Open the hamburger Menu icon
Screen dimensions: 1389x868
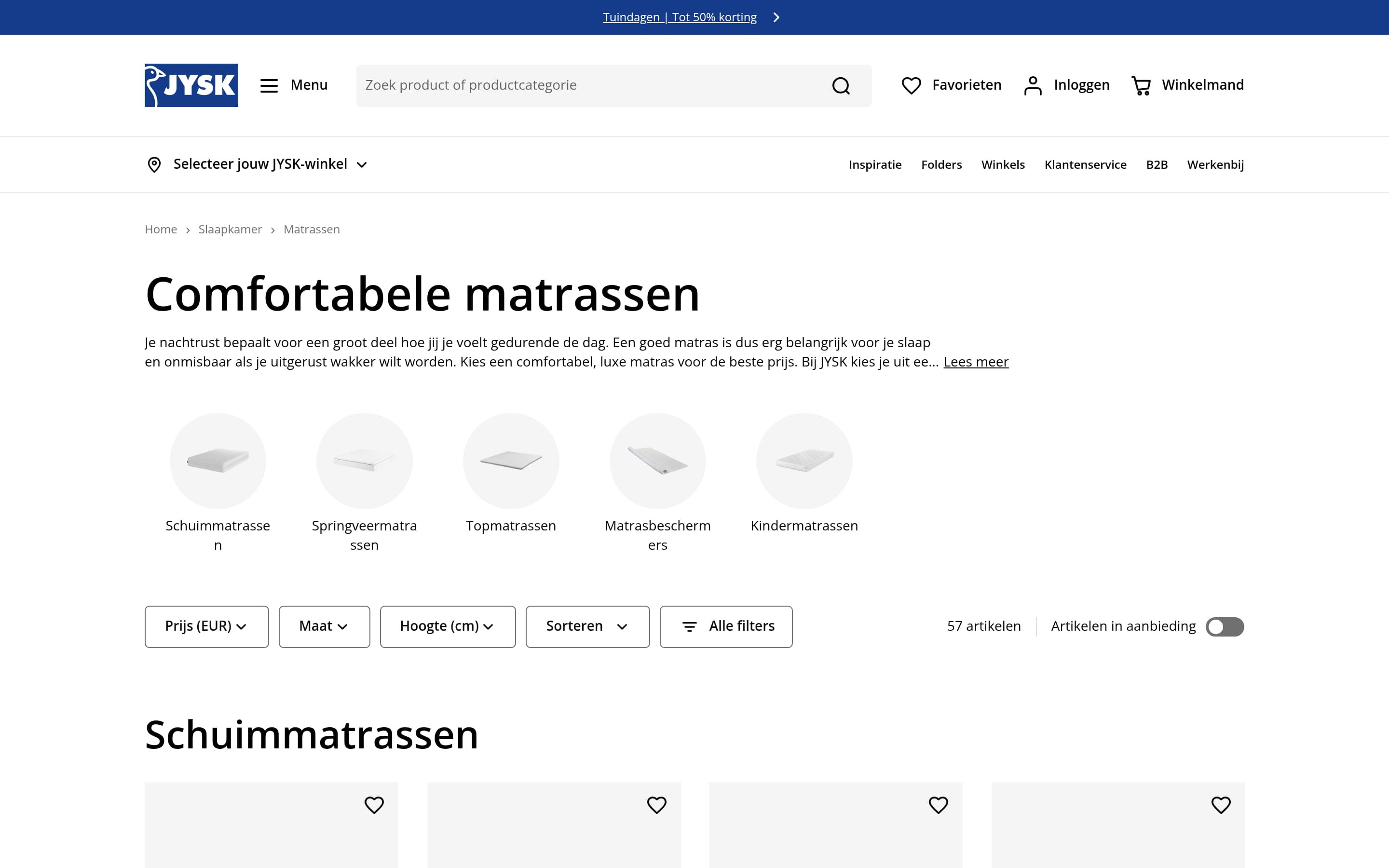[269, 85]
